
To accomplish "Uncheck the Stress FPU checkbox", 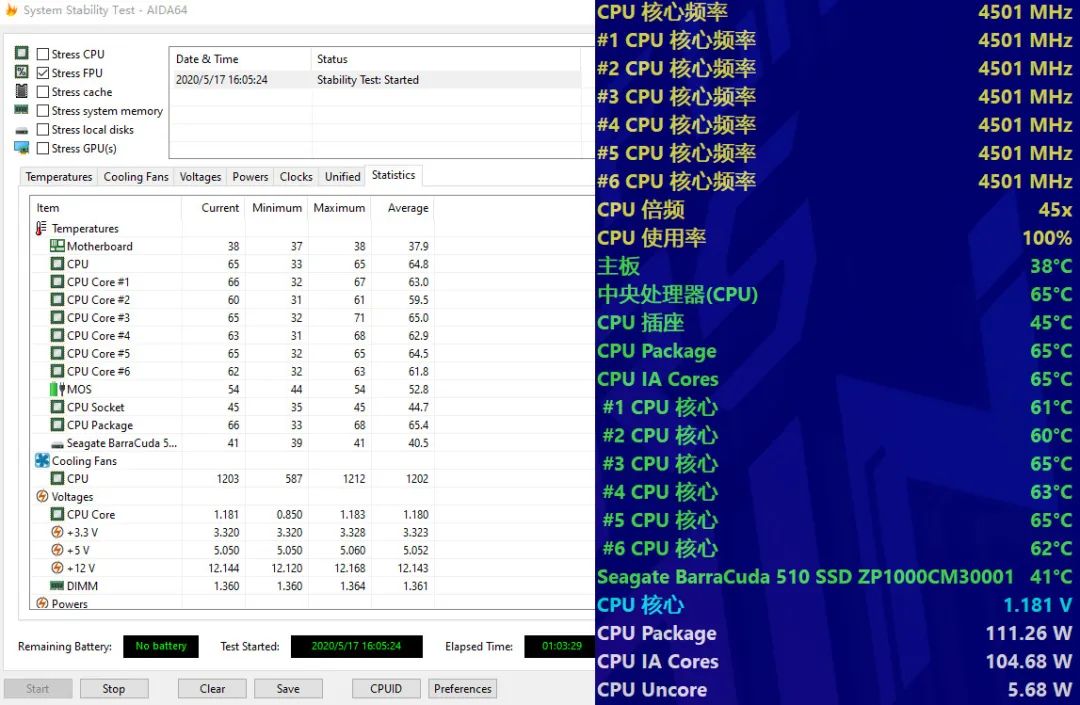I will (x=43, y=72).
